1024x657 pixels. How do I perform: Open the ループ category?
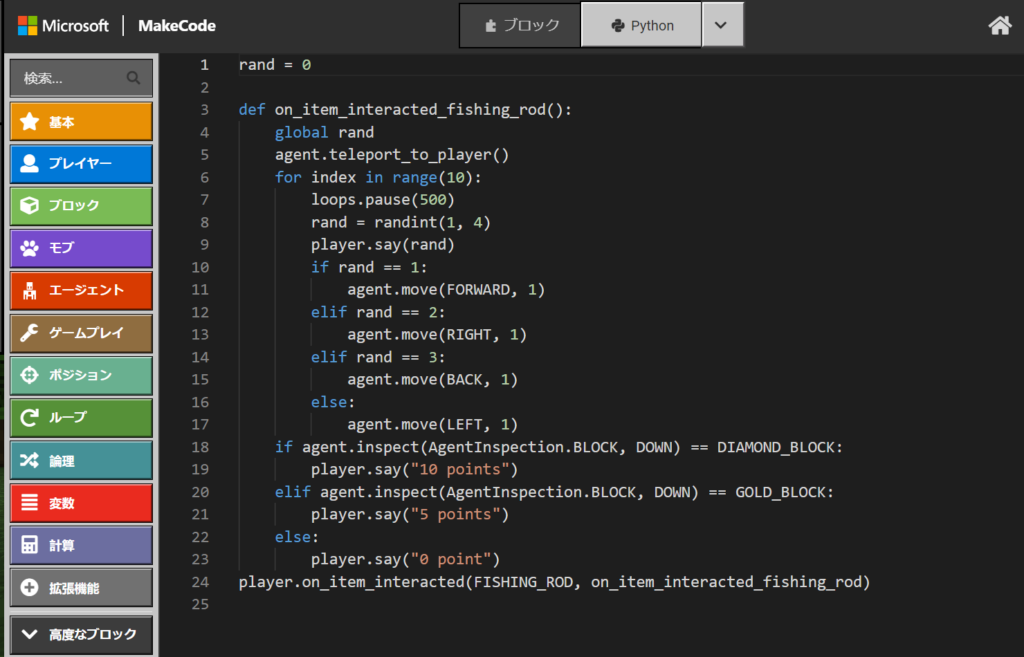click(x=81, y=418)
